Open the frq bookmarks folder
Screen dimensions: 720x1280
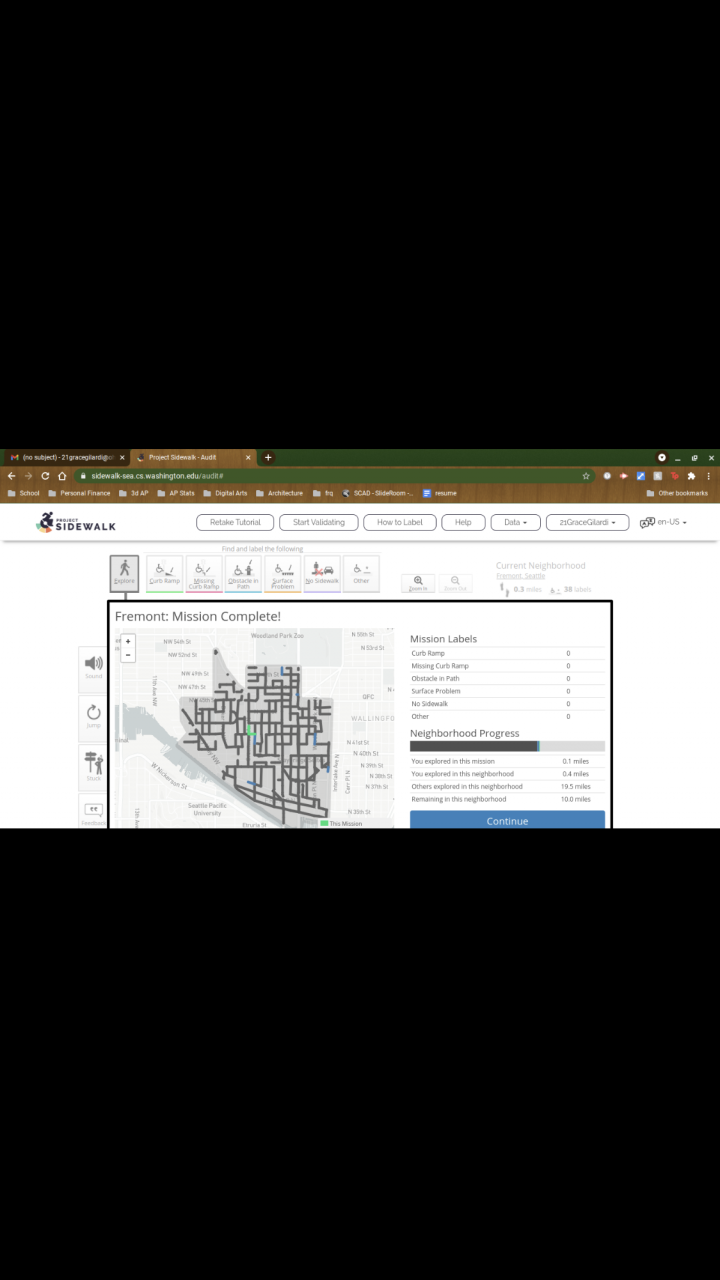pyautogui.click(x=323, y=493)
